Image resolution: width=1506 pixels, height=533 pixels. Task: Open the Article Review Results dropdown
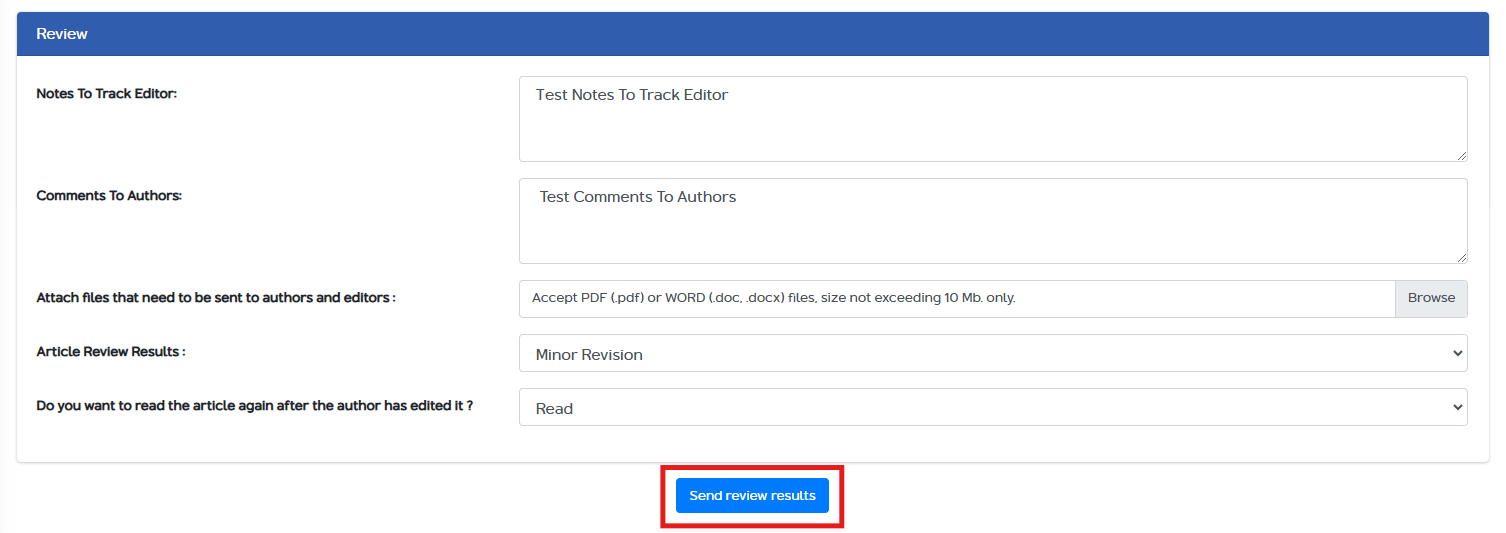pos(992,354)
